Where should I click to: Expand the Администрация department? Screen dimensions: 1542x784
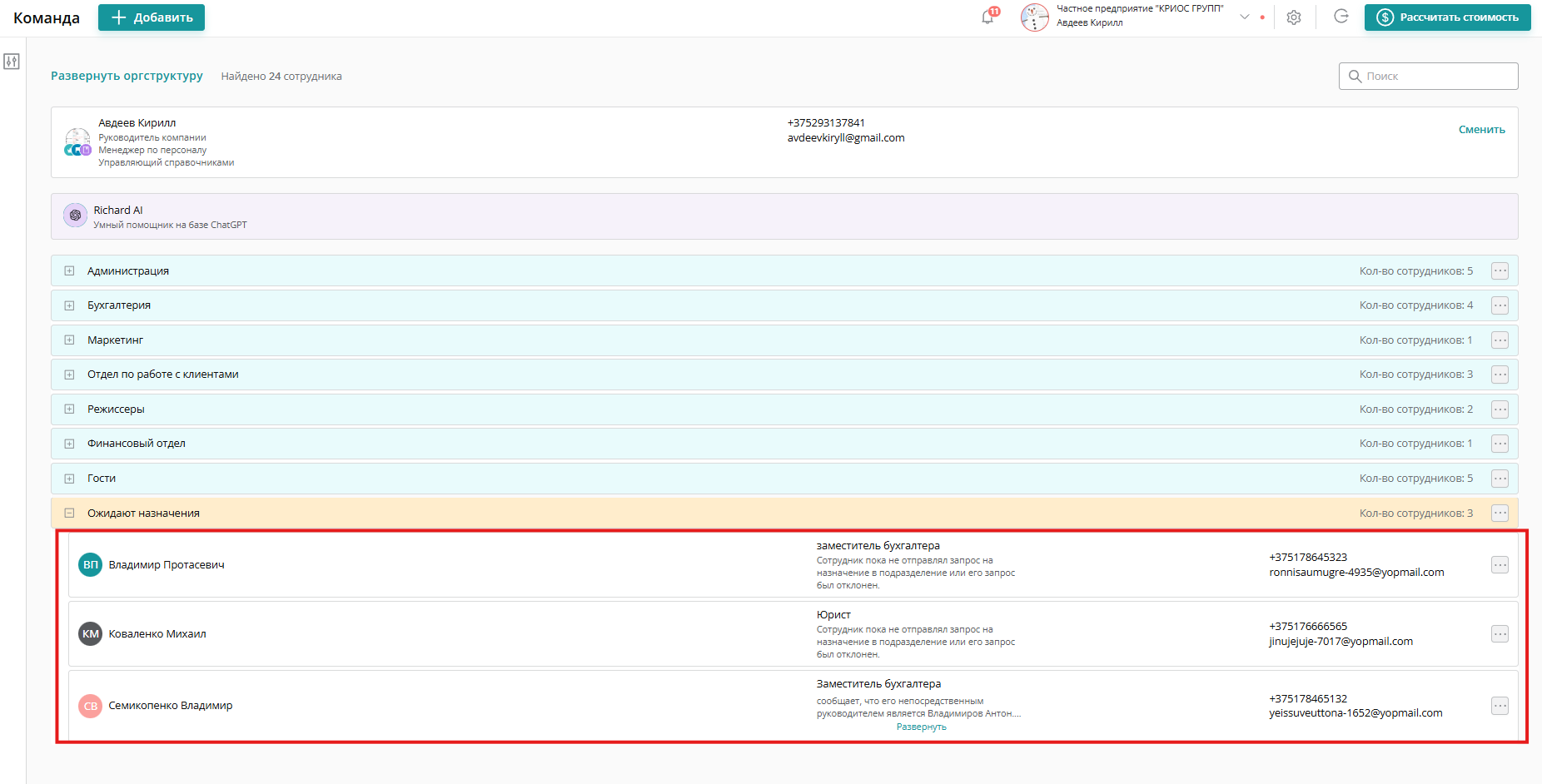tap(69, 271)
